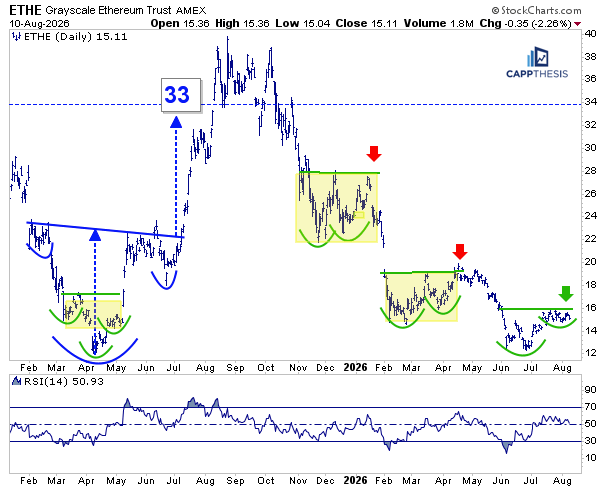This screenshot has width=603, height=488.
Task: Click the Nov label under the RSI panel
Action: 298,481
